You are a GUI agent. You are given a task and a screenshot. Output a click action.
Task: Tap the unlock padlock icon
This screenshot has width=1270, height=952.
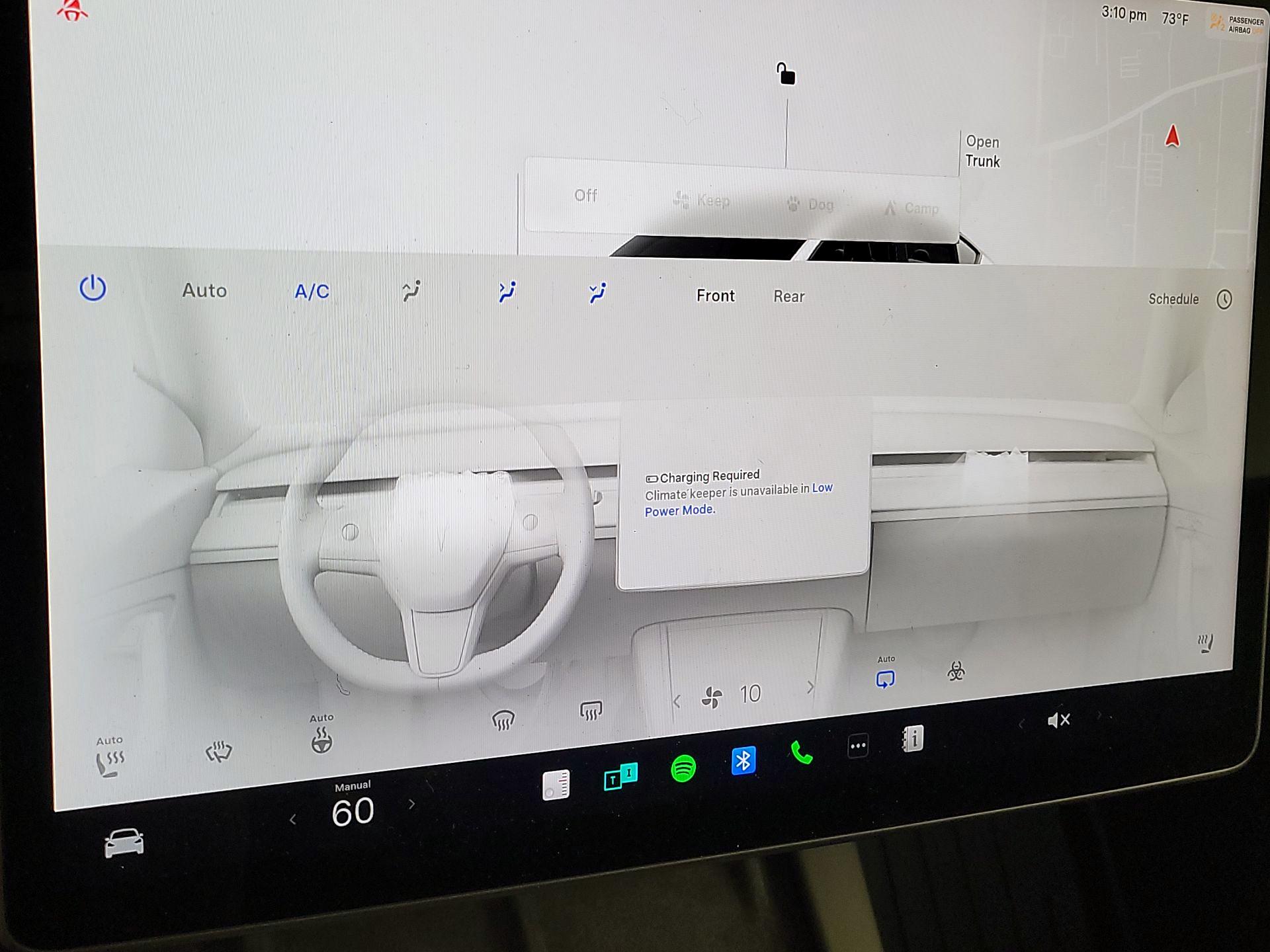[x=786, y=74]
